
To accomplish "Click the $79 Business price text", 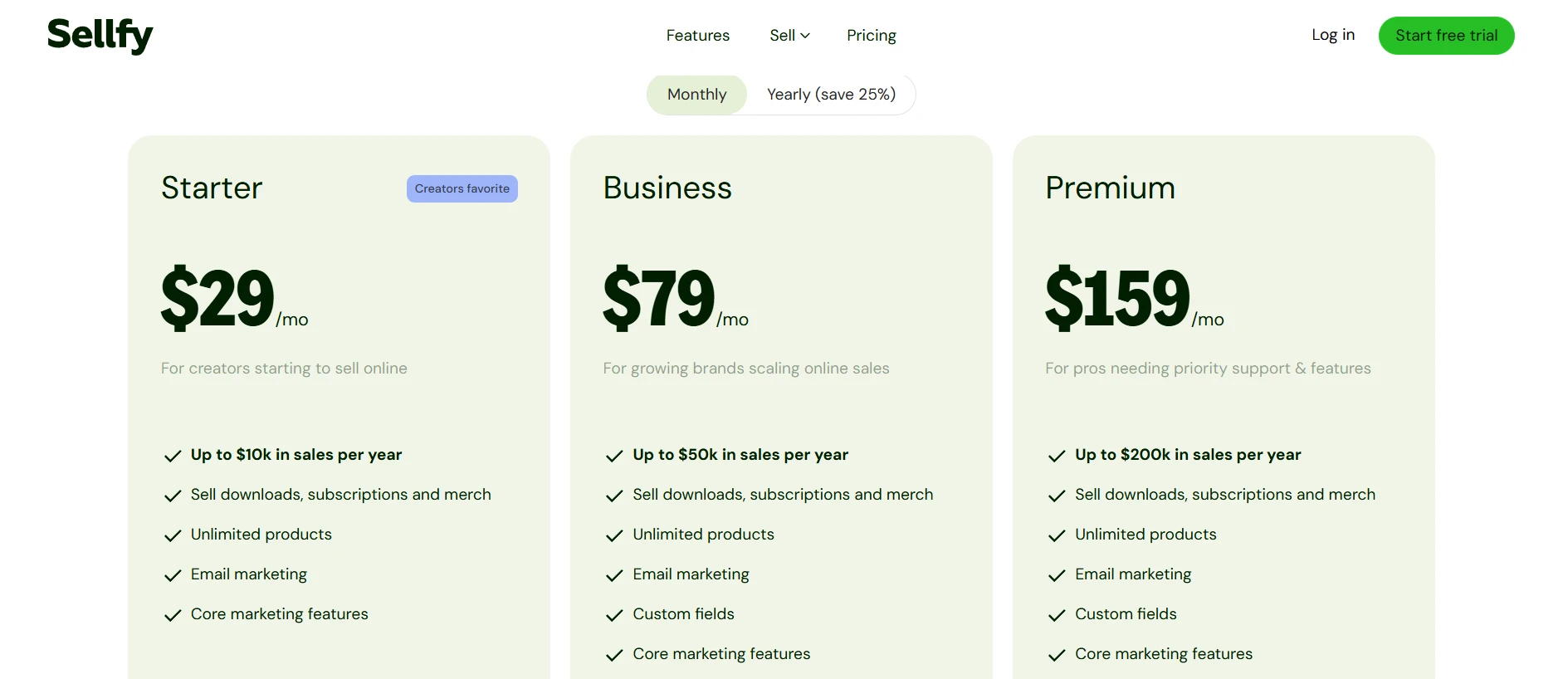I will click(x=659, y=297).
